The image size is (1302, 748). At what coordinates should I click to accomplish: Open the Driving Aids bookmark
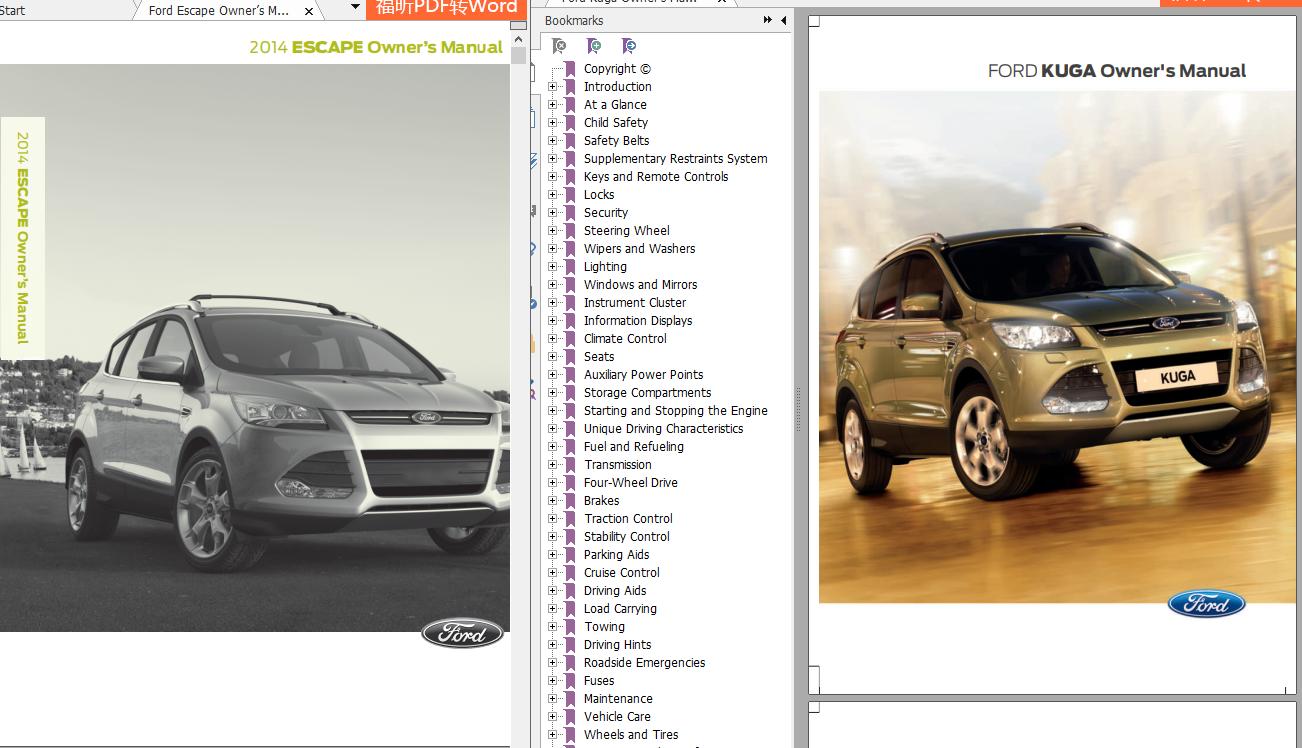(x=615, y=591)
